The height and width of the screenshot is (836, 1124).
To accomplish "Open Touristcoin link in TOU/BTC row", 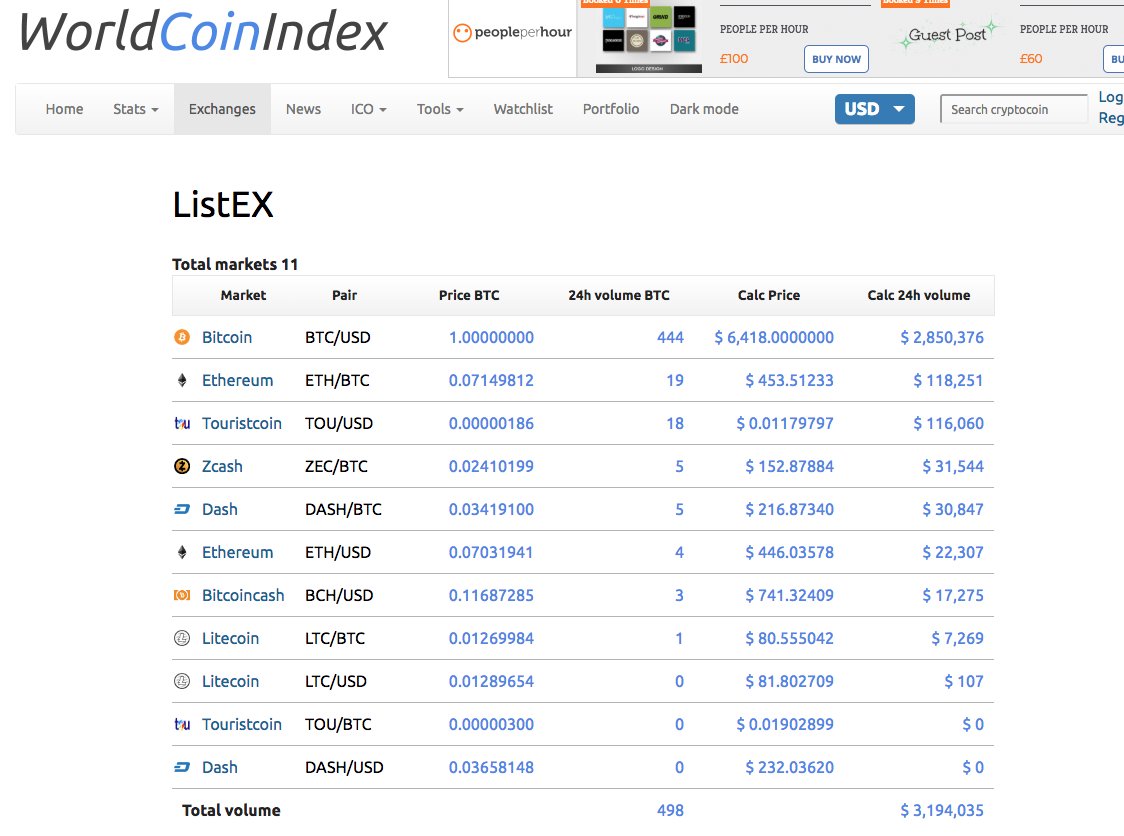I will (x=242, y=724).
